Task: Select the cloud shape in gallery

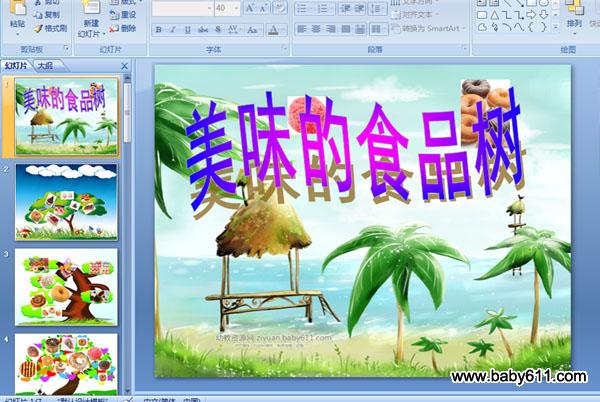Action: [483, 27]
